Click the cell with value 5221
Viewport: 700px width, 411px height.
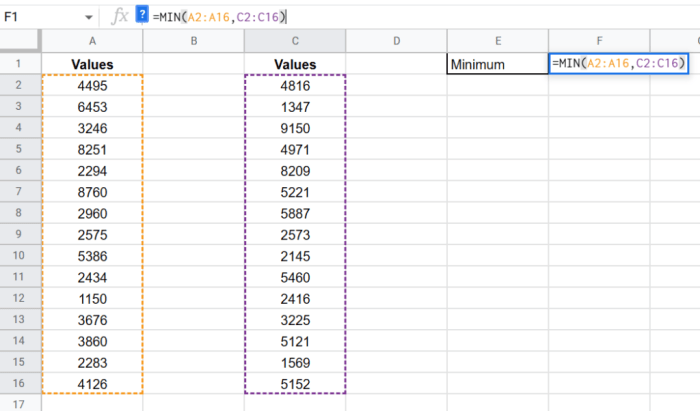[295, 192]
